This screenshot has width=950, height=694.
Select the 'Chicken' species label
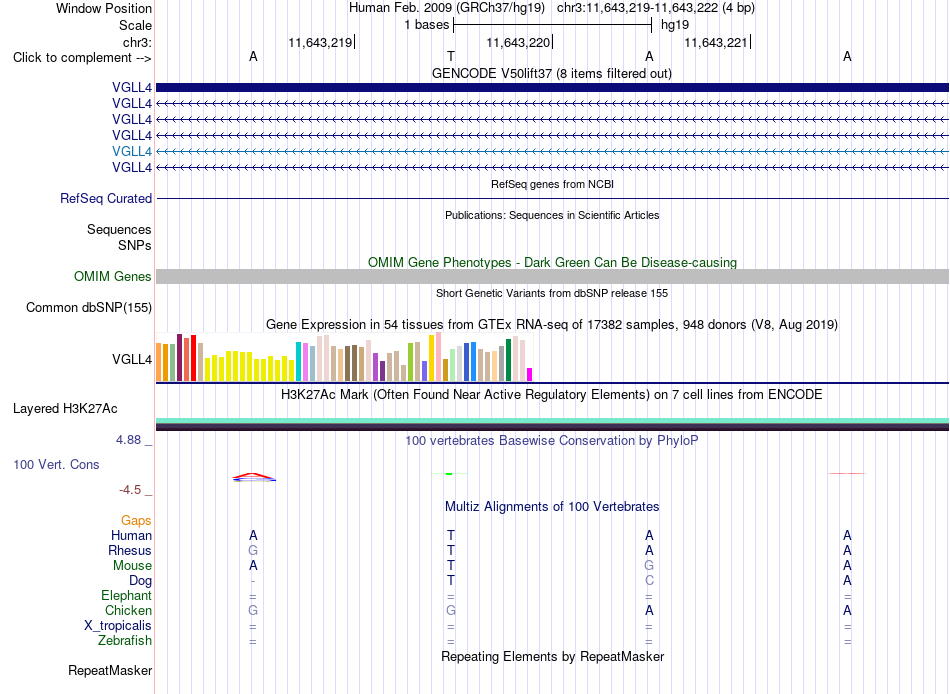click(128, 610)
